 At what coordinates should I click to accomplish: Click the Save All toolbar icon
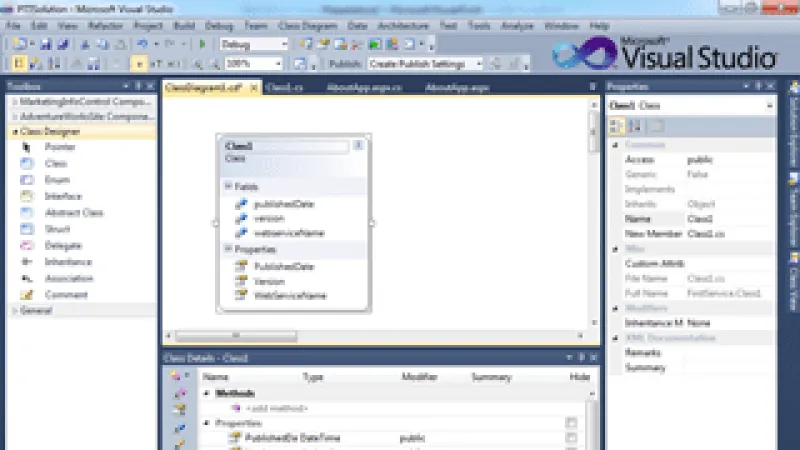tap(63, 44)
